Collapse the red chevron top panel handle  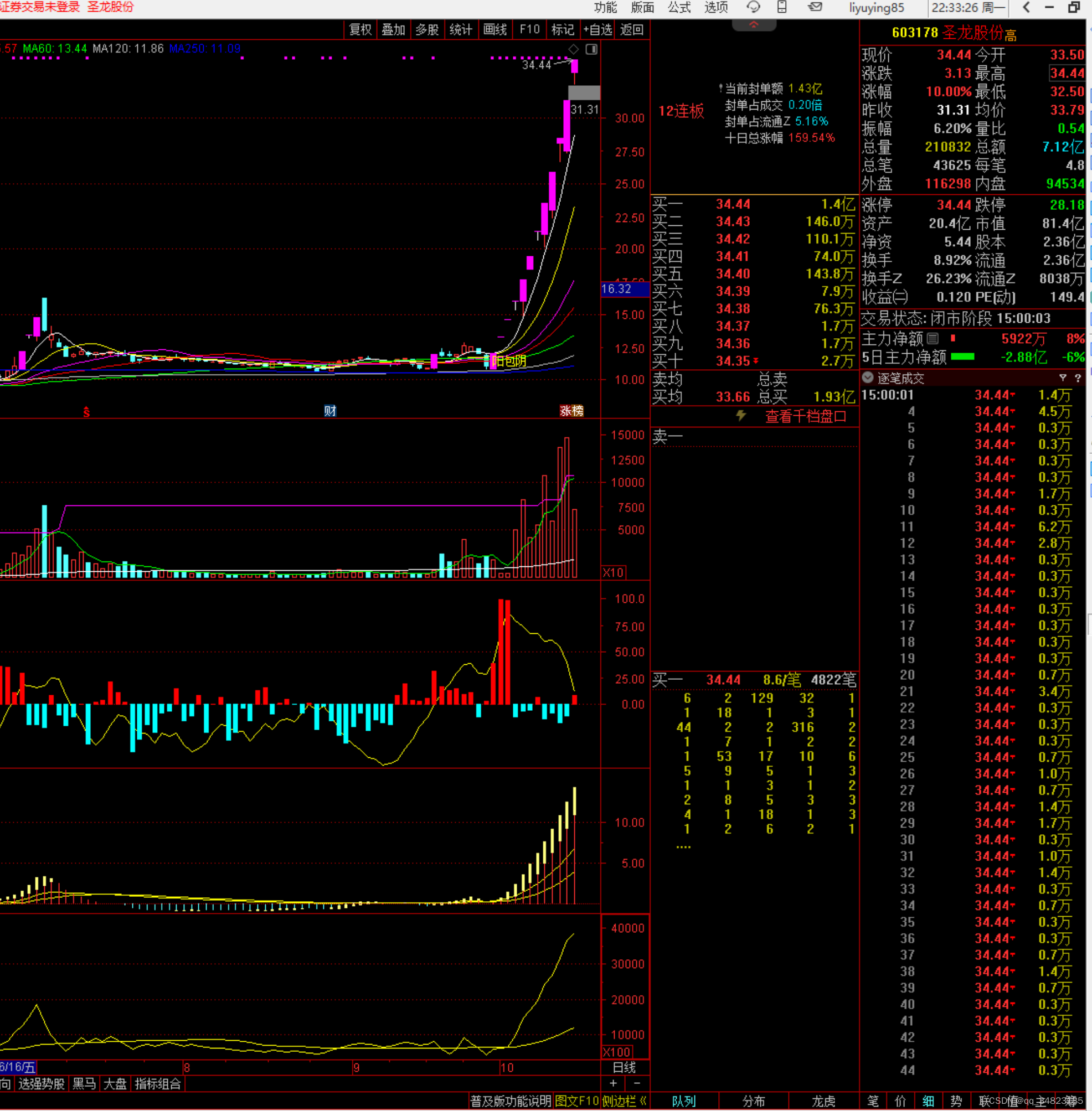point(754,25)
